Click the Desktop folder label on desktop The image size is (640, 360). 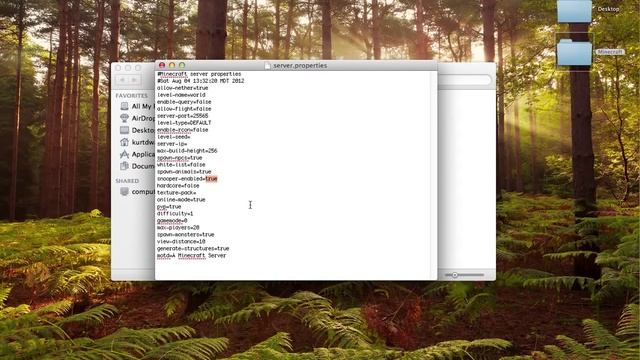[608, 9]
